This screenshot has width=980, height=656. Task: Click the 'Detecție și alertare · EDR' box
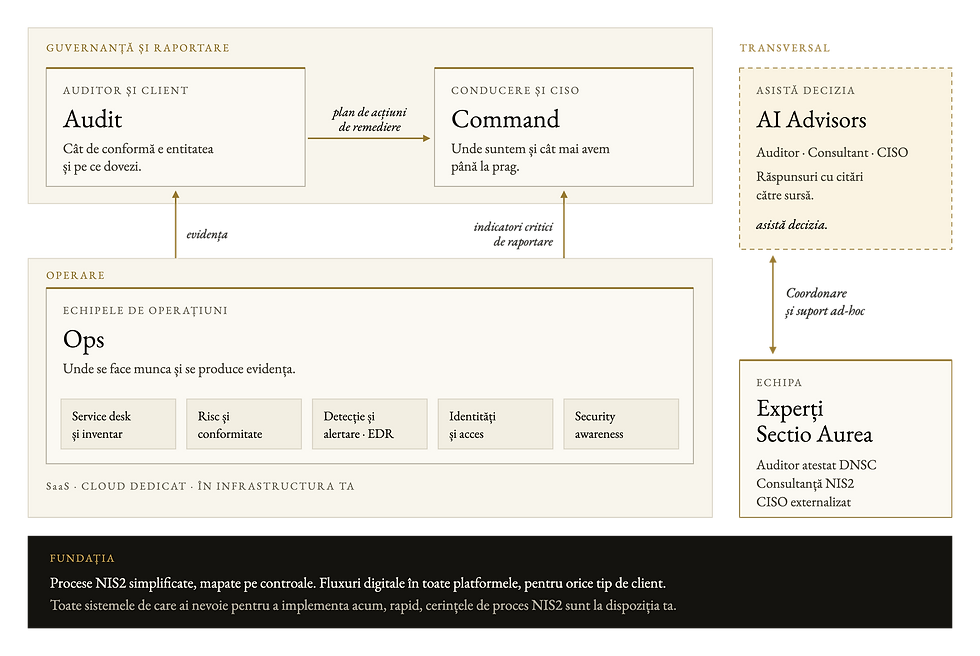coord(369,424)
